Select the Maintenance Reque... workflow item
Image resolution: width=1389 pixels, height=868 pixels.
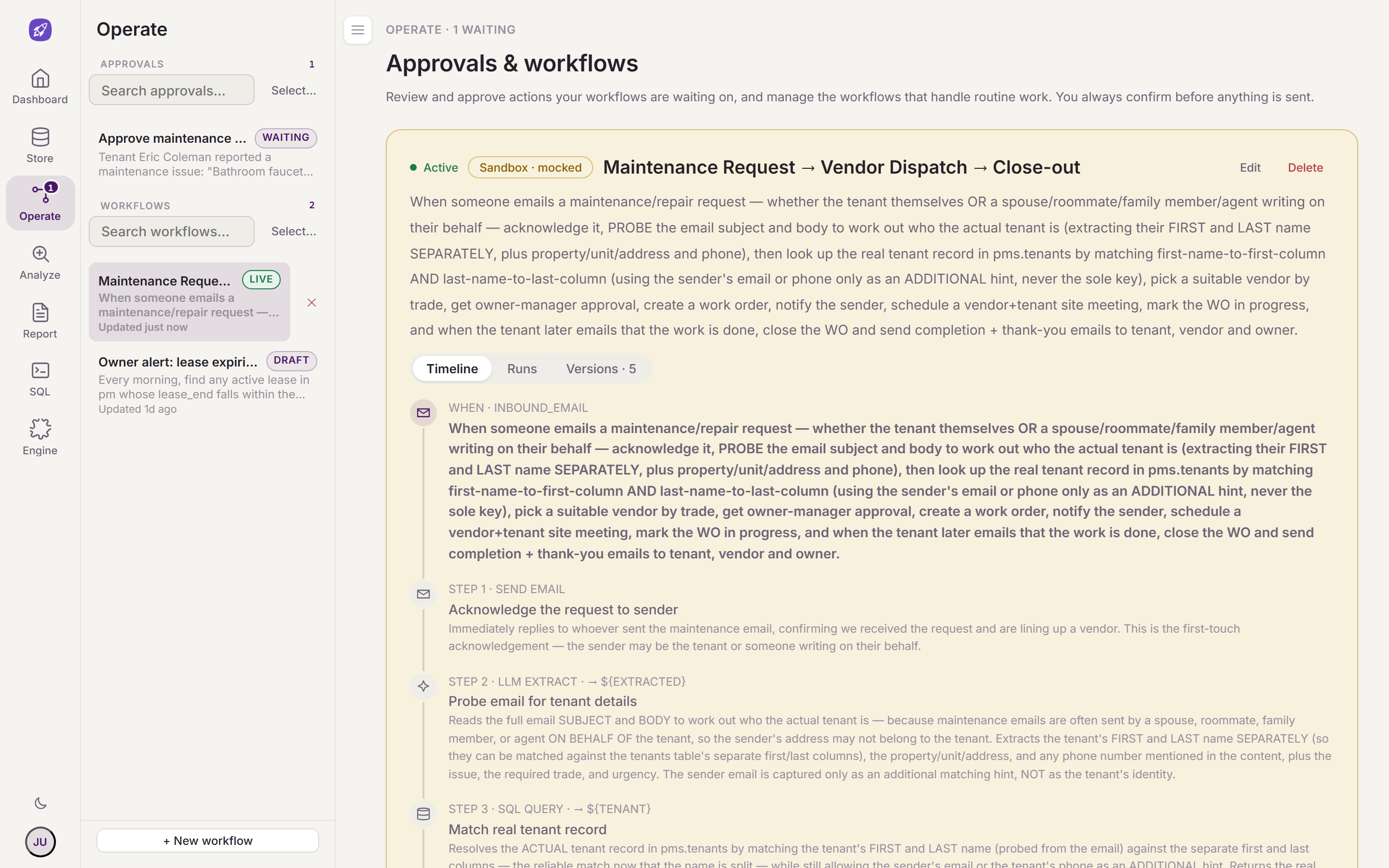tap(190, 302)
